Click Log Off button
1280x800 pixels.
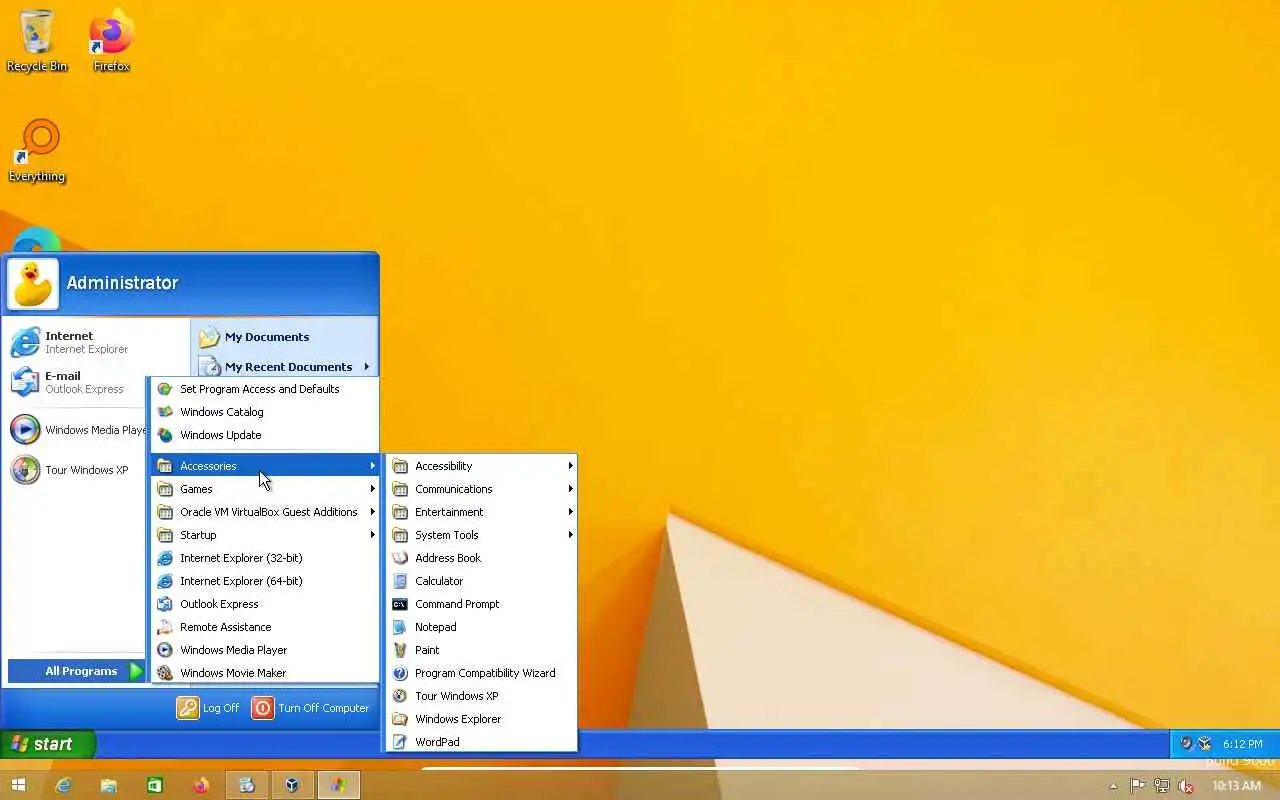(x=209, y=708)
